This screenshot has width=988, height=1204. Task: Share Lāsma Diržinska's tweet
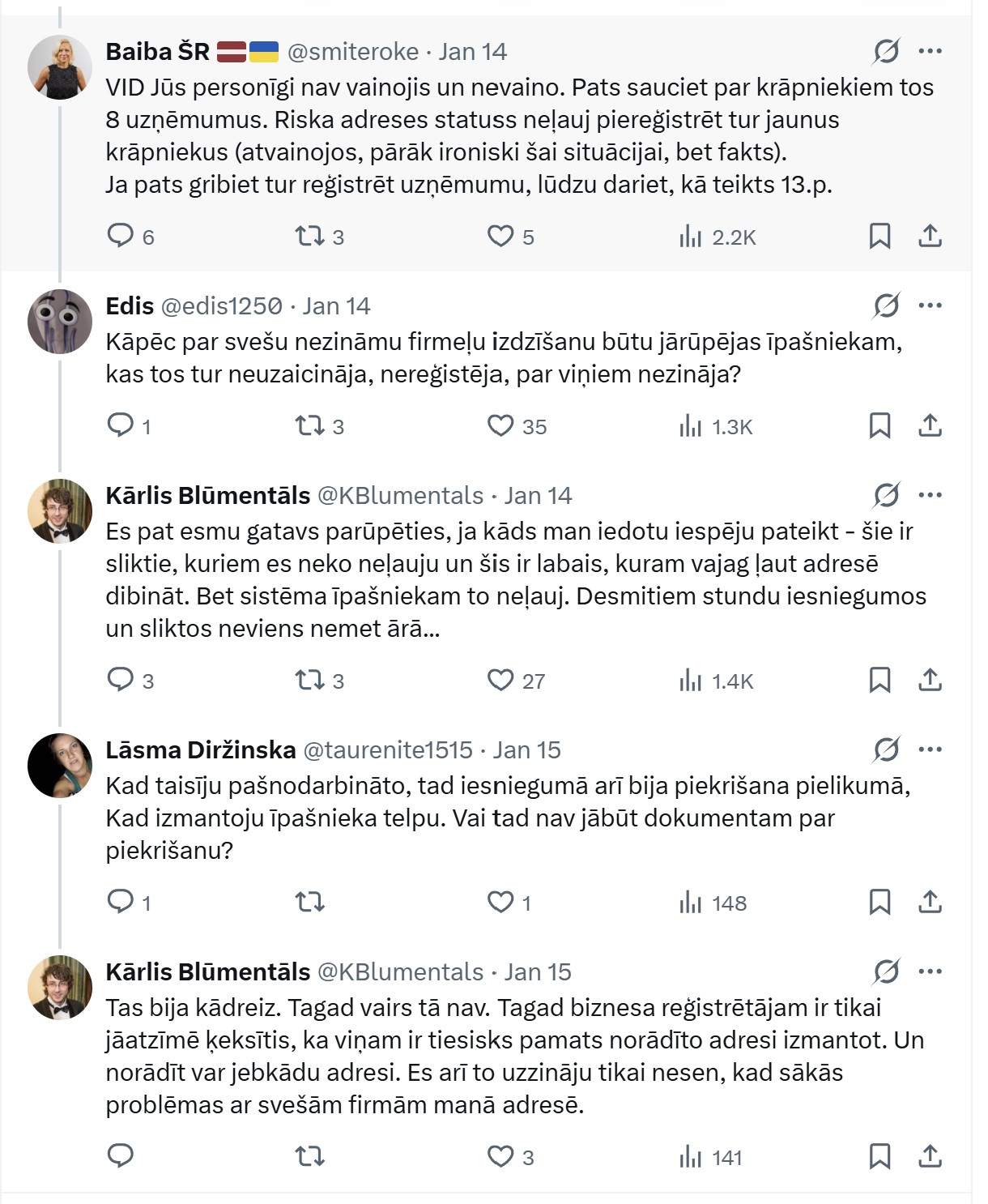[930, 902]
